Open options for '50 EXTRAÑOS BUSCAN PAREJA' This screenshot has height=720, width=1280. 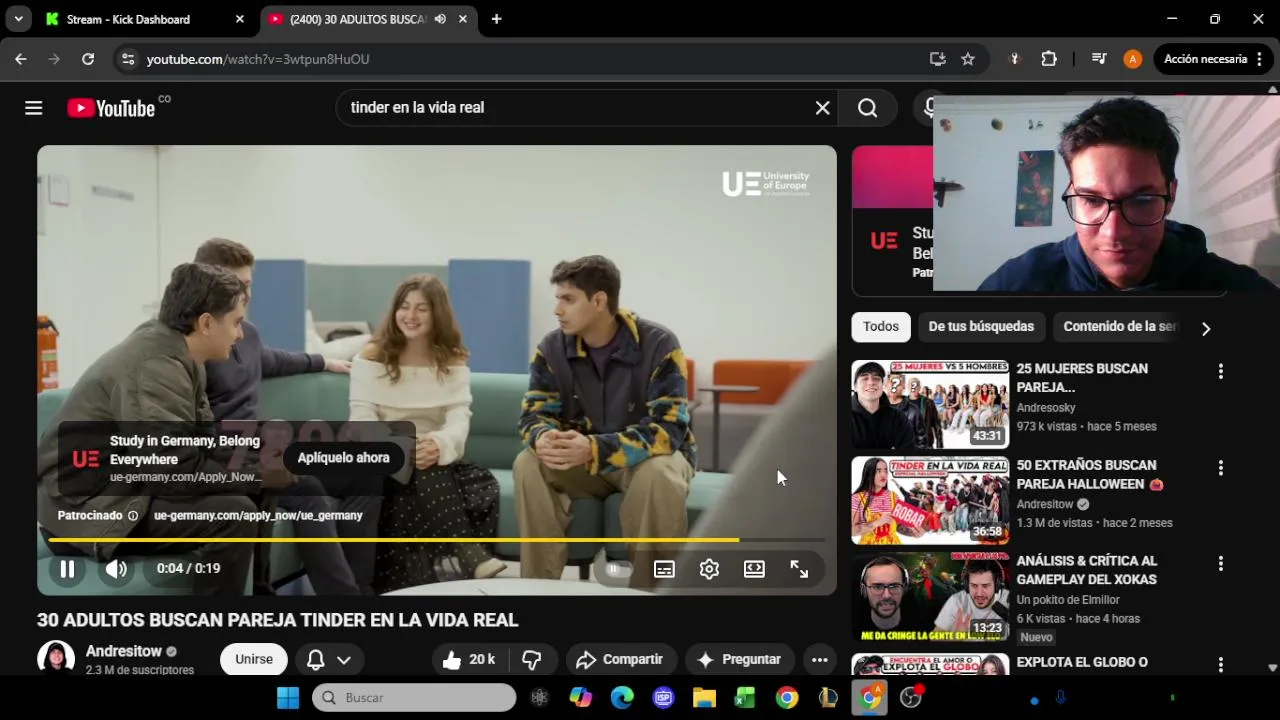click(1220, 467)
